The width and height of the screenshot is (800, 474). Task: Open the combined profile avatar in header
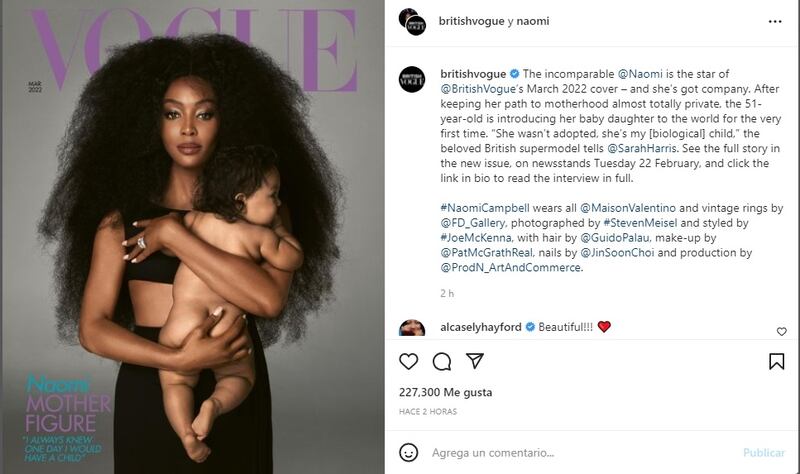click(412, 22)
